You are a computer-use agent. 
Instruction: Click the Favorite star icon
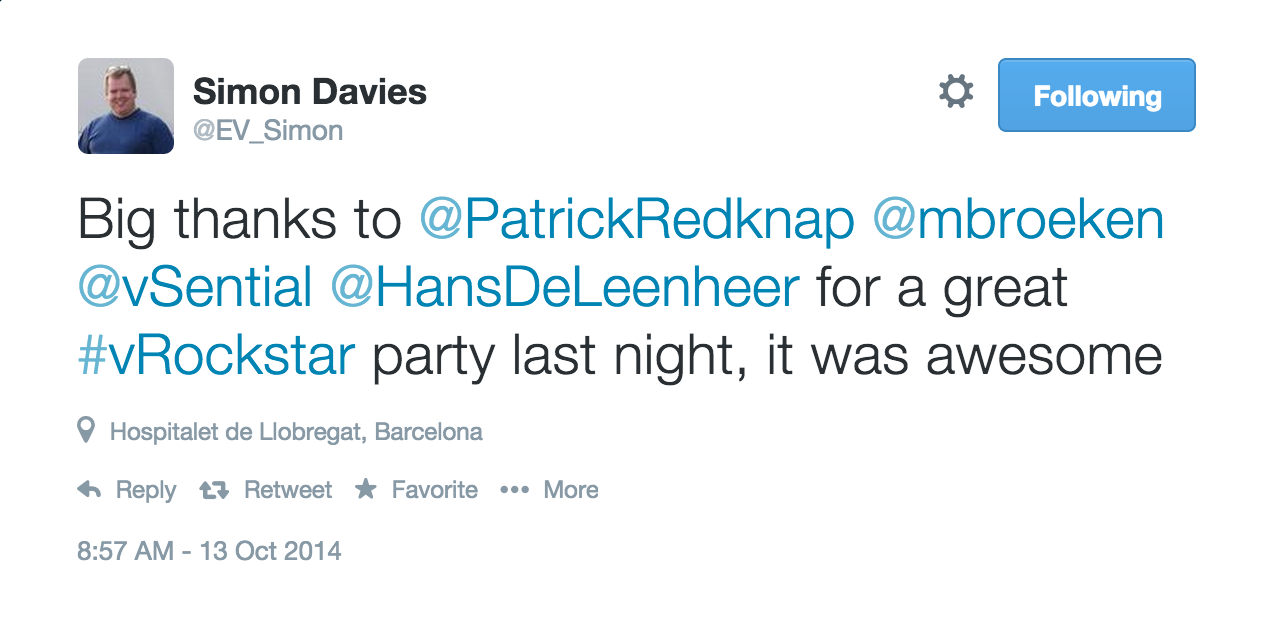tap(366, 489)
